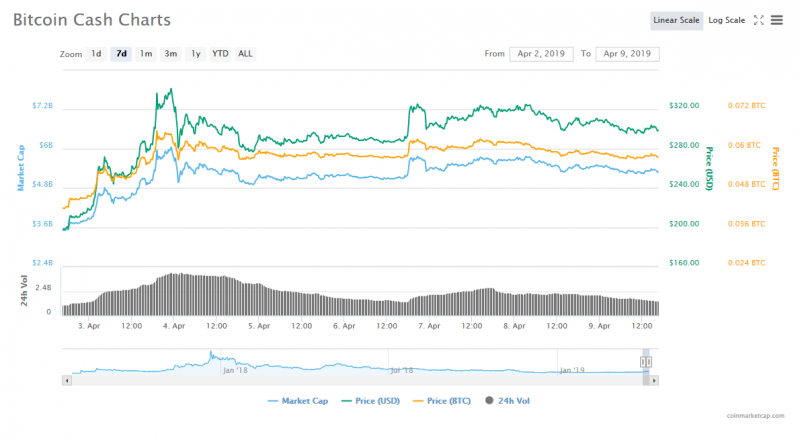Select the 1d zoom range
800x440 pixels.
(96, 54)
